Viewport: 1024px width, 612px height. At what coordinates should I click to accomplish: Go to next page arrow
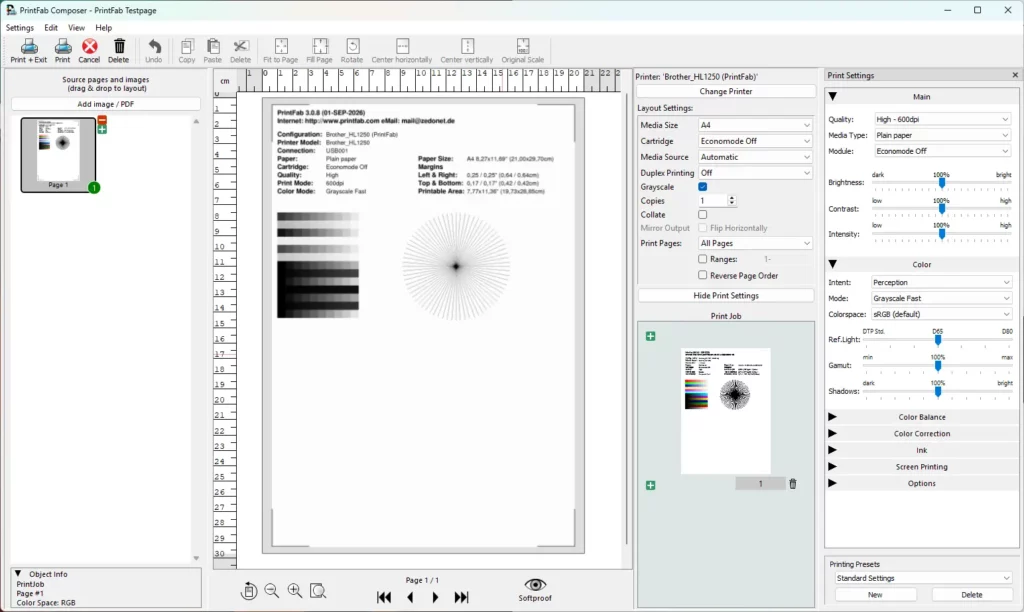click(x=435, y=597)
